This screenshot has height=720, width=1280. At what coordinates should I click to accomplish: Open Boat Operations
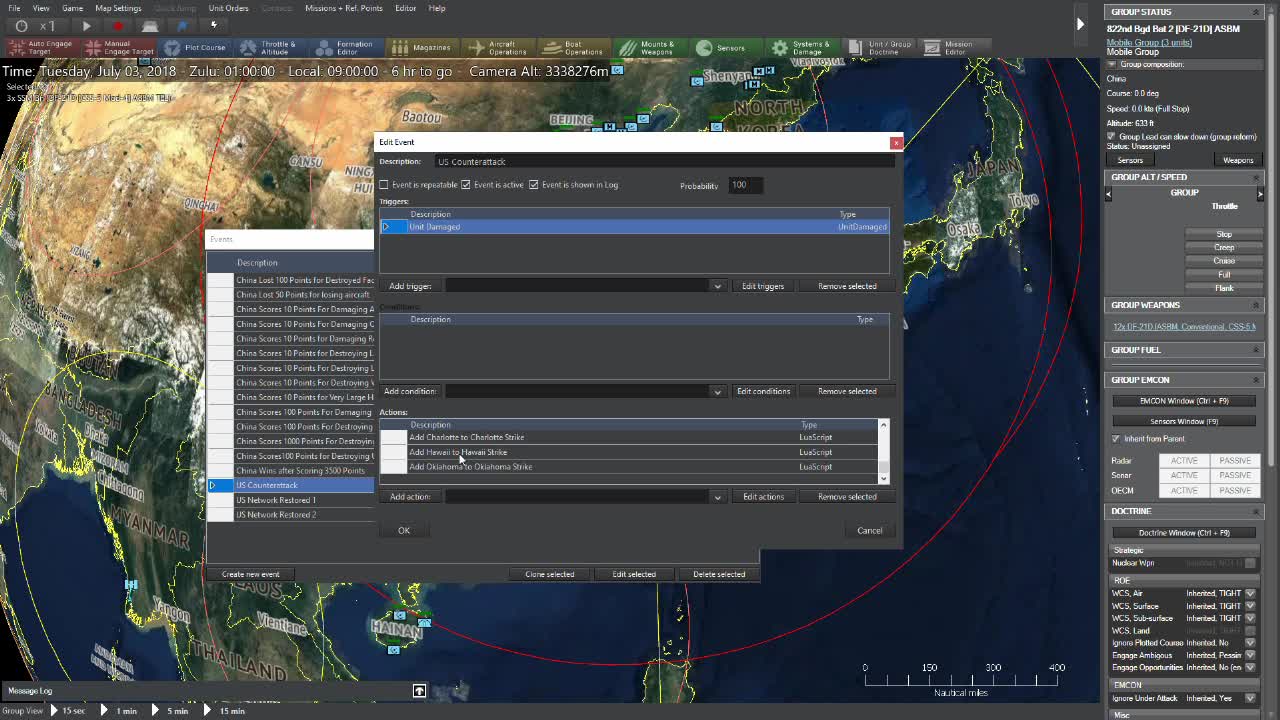(x=575, y=47)
